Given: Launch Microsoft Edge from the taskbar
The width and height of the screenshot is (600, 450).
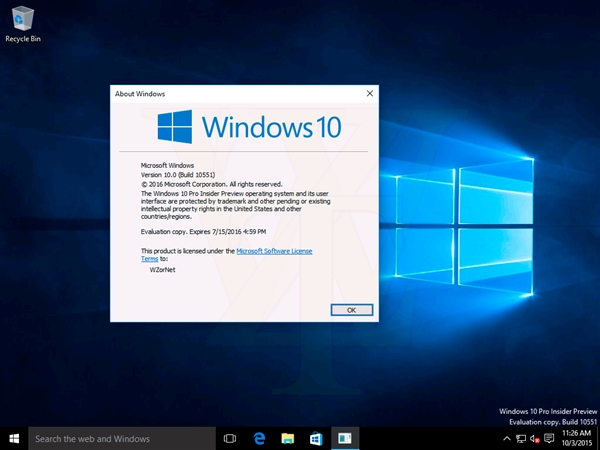Looking at the screenshot, I should pos(258,438).
